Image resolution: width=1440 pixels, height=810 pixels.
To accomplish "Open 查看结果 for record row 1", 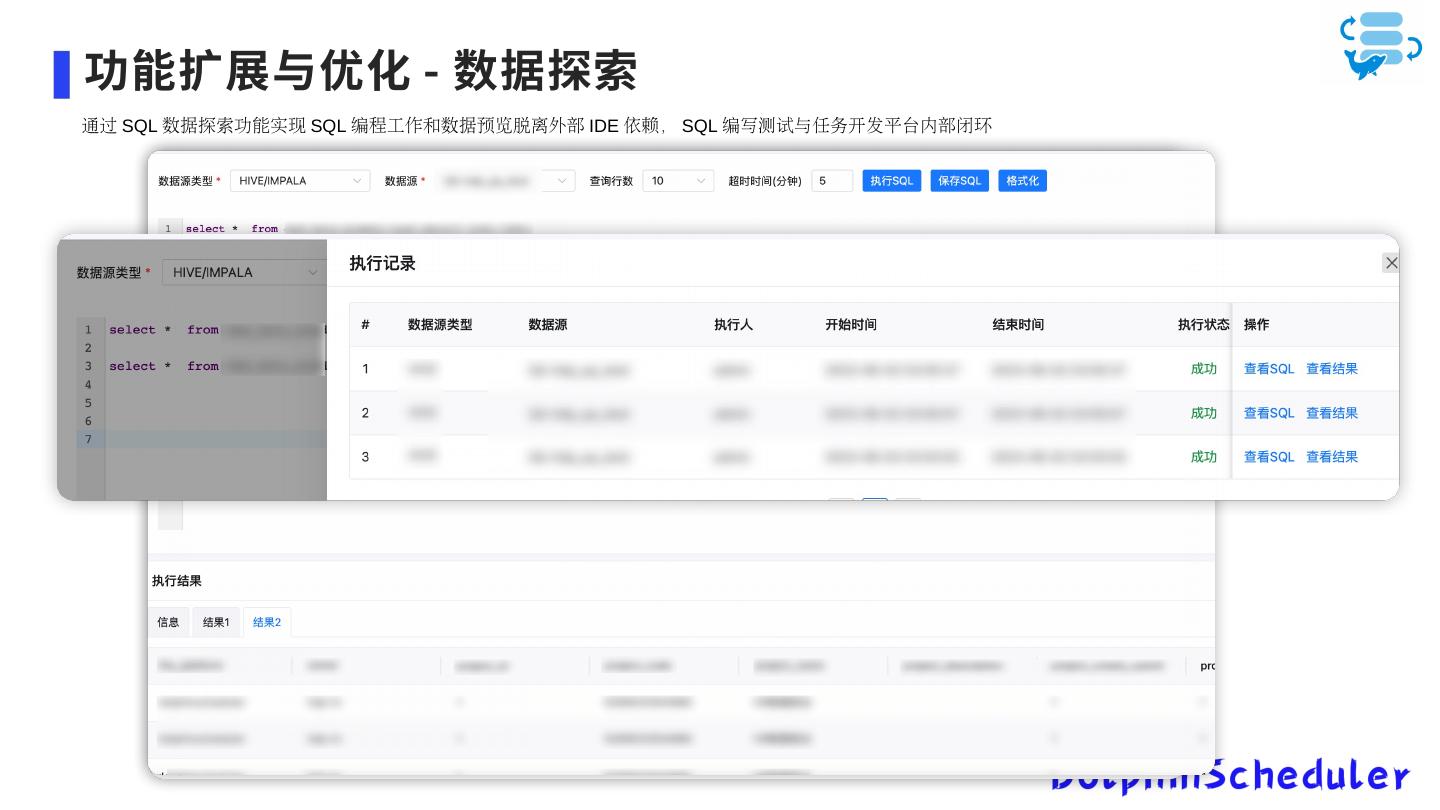I will [x=1332, y=369].
